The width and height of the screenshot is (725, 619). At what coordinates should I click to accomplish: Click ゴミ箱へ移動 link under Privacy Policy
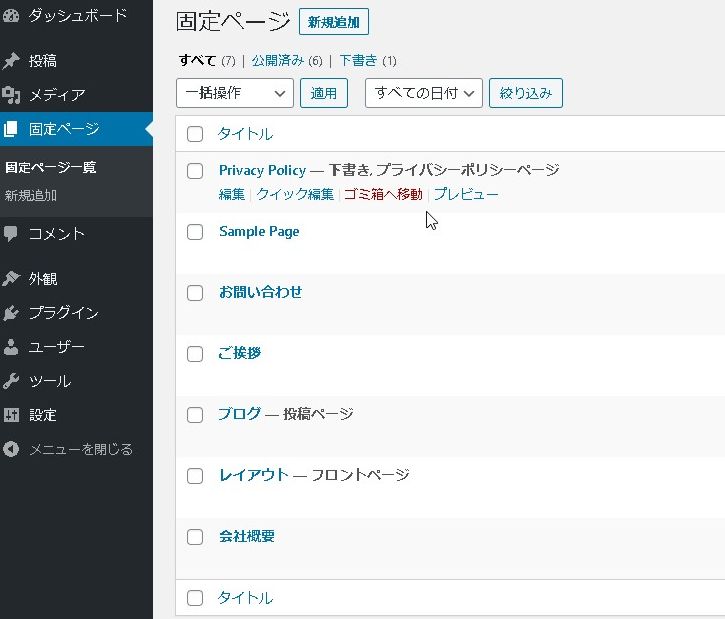click(383, 194)
